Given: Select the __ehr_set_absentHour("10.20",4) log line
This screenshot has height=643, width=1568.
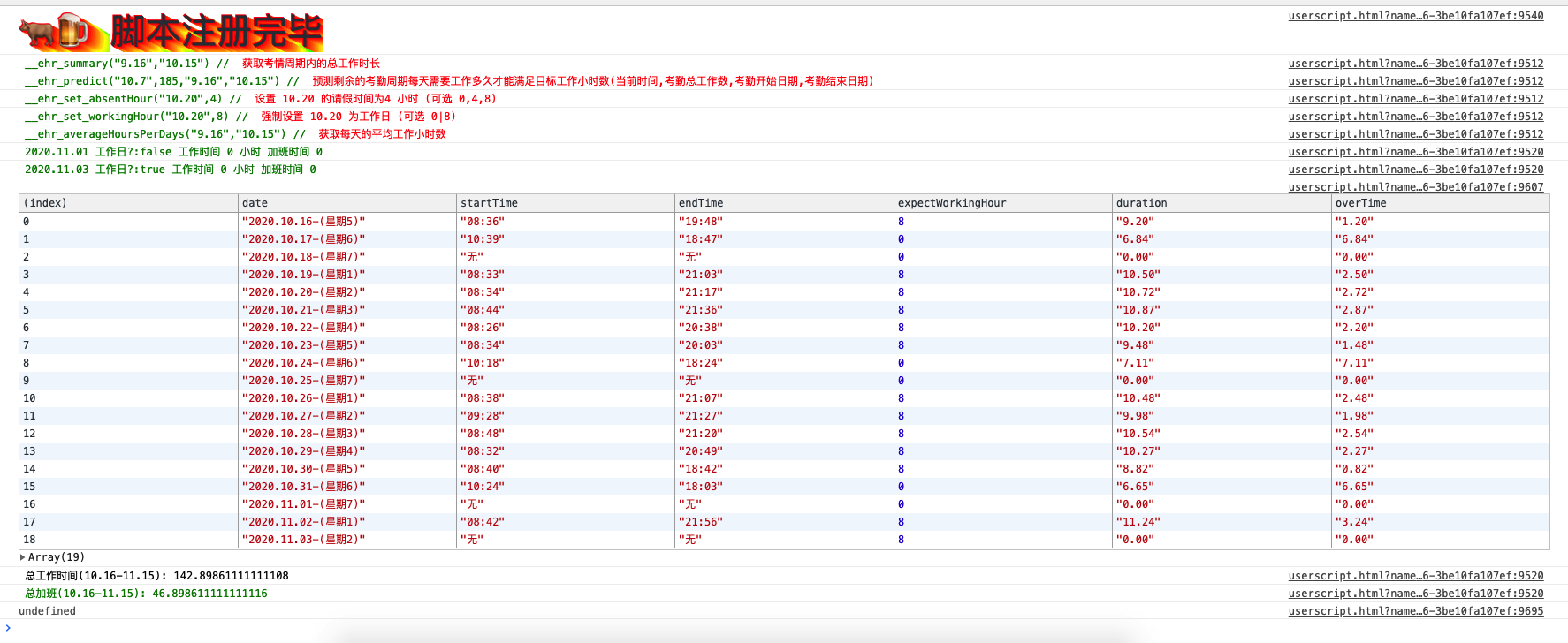Looking at the screenshot, I should click(261, 99).
